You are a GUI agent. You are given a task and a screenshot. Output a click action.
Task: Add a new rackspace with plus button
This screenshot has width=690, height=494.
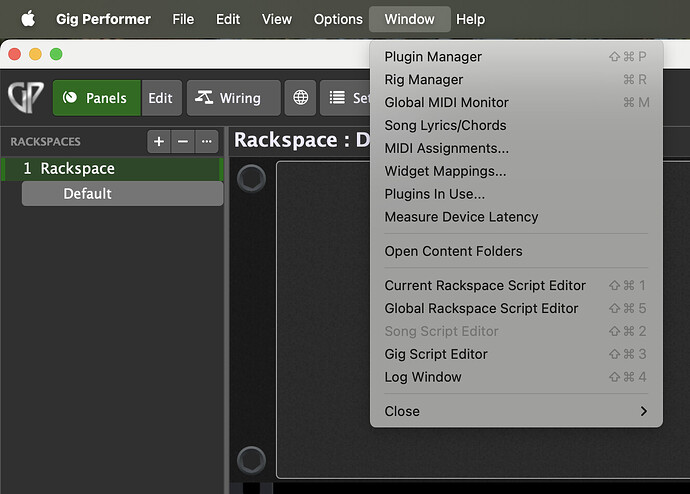(159, 142)
